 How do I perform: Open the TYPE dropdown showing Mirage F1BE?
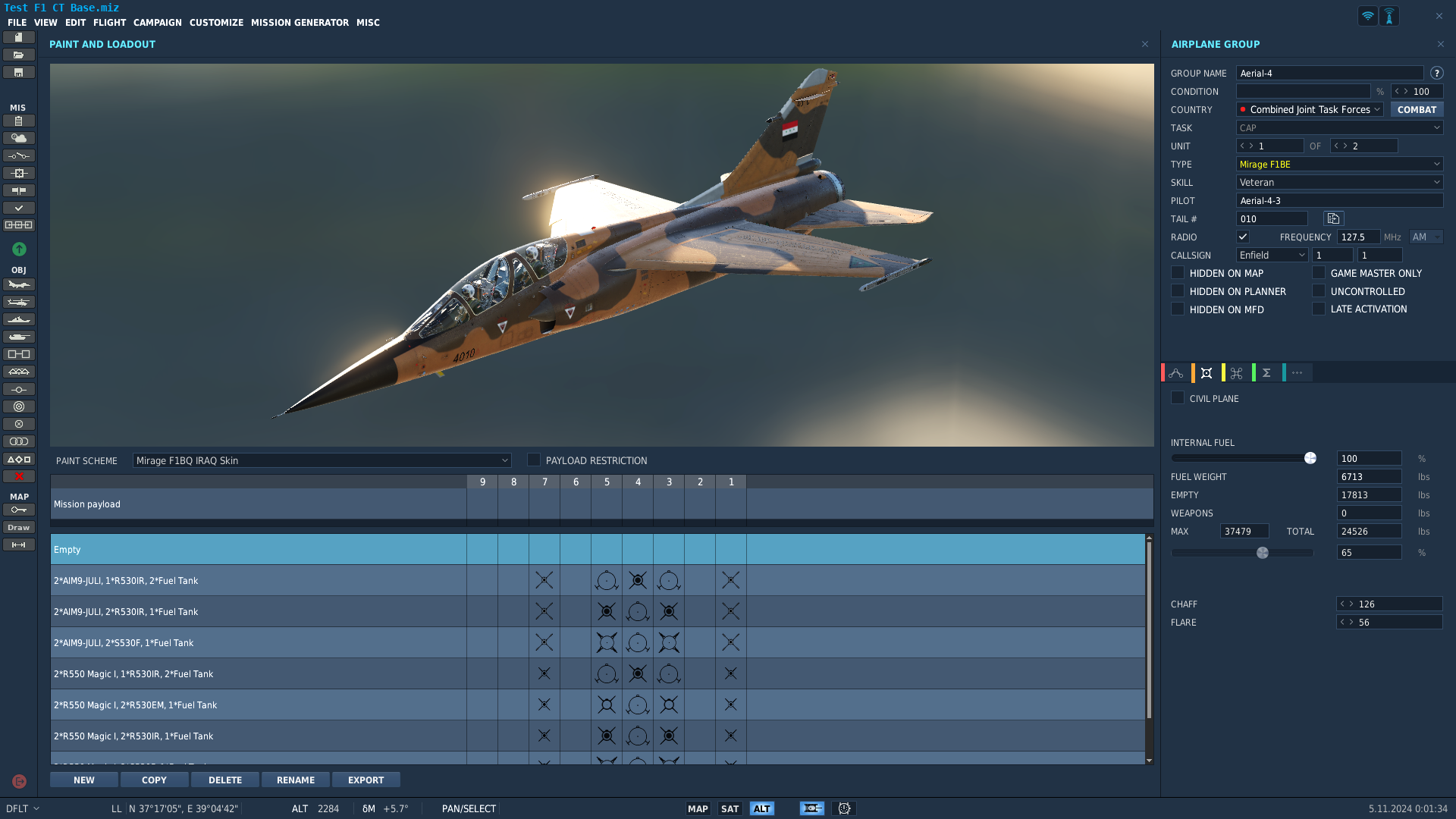click(1339, 164)
